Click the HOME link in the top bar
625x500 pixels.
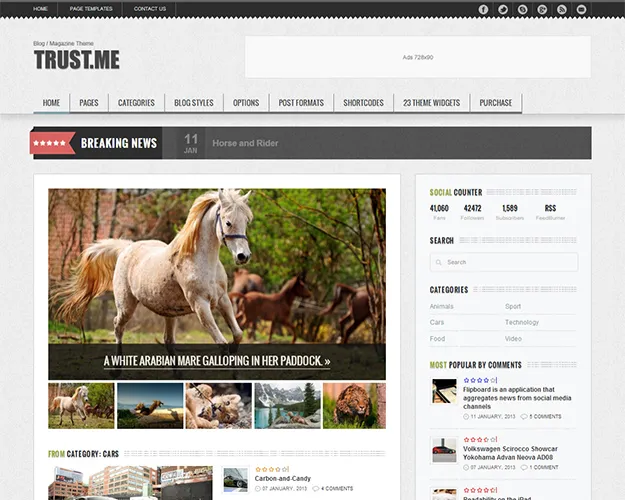click(40, 9)
